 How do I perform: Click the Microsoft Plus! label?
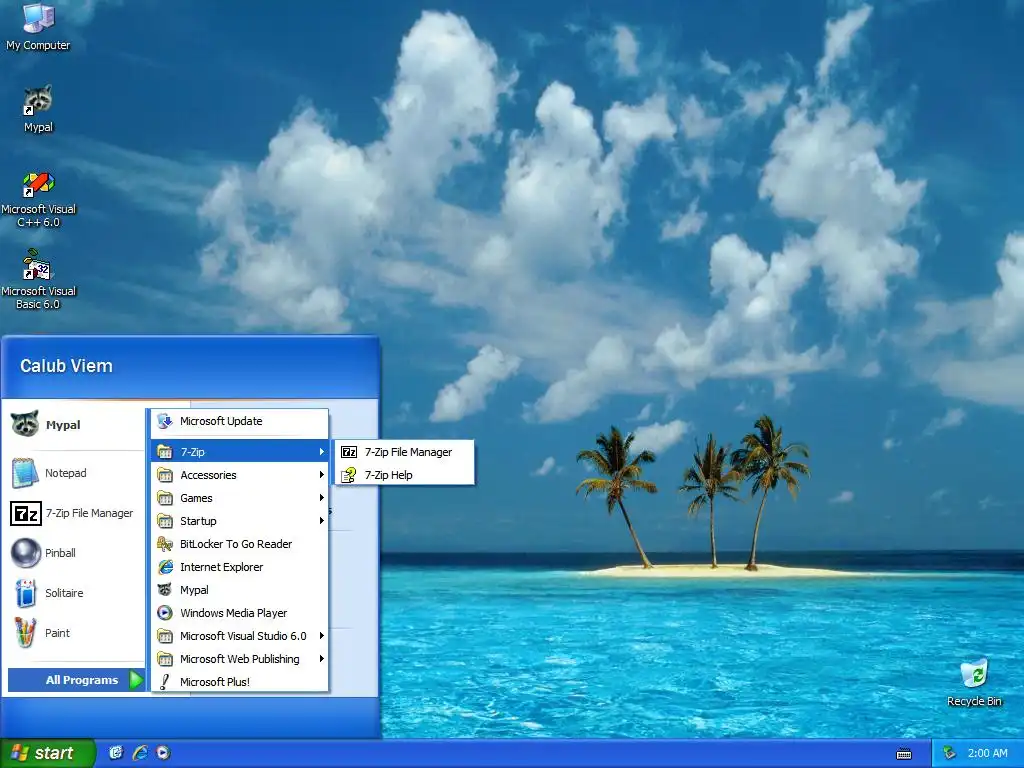pos(215,682)
